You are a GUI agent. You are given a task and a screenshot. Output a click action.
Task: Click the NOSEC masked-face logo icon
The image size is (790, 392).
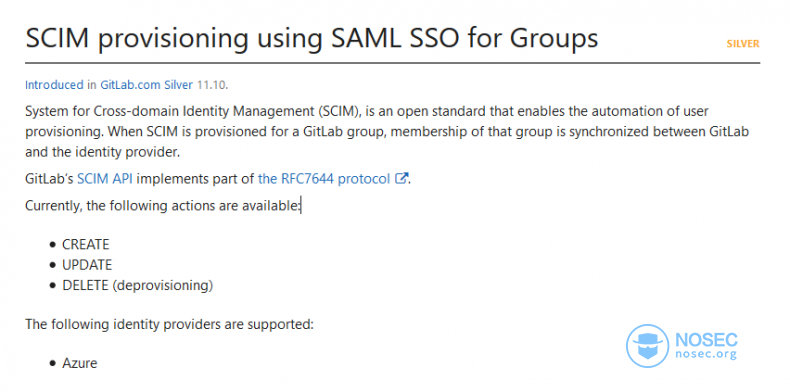click(647, 346)
